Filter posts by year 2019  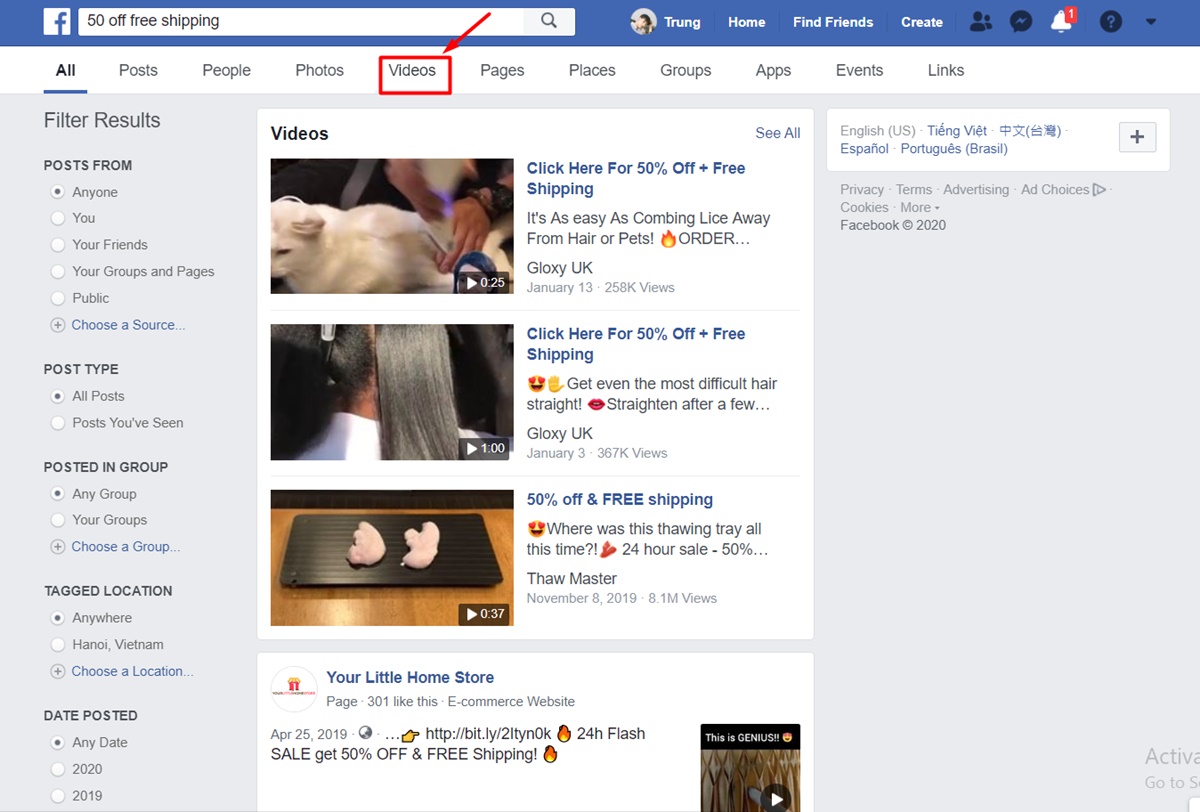pyautogui.click(x=58, y=796)
